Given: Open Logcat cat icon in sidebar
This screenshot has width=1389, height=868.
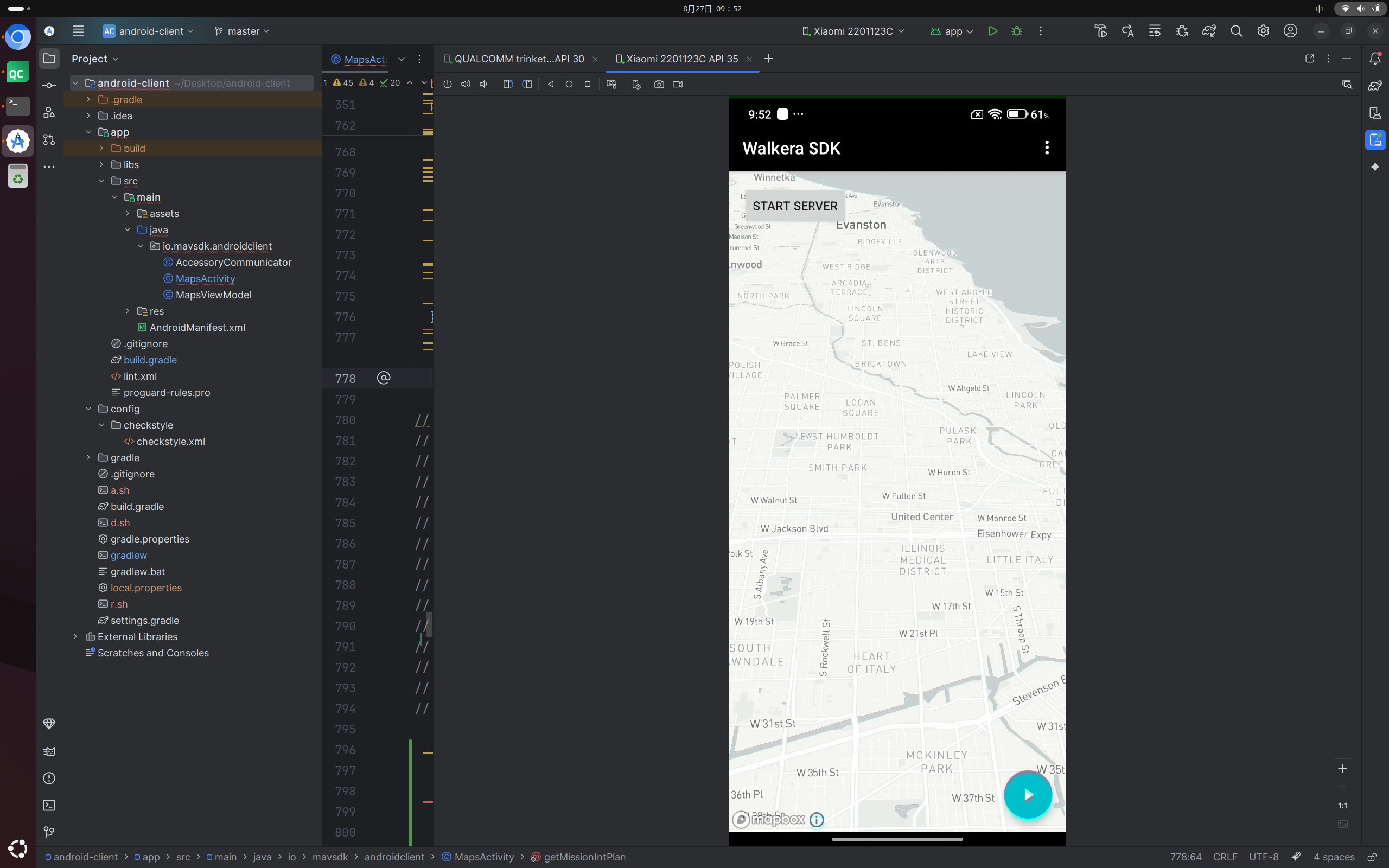Looking at the screenshot, I should point(49,751).
